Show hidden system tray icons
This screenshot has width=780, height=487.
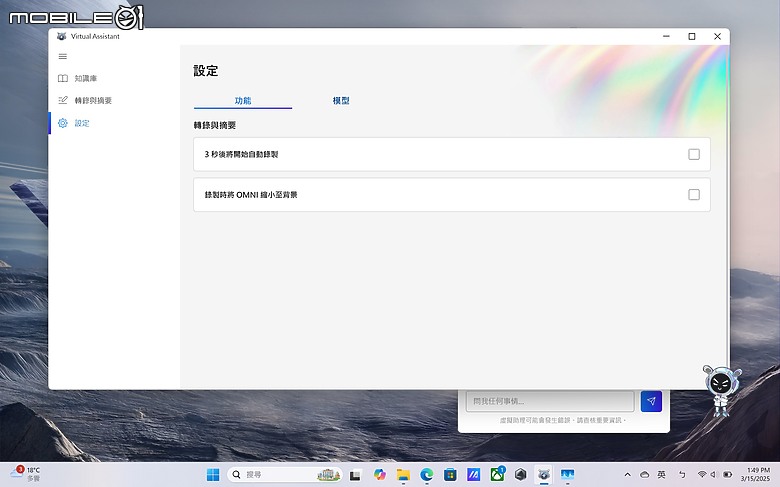click(627, 475)
